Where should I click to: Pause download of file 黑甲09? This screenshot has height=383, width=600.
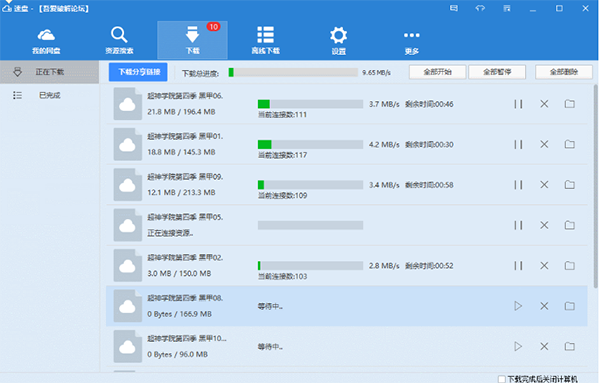[x=518, y=185]
